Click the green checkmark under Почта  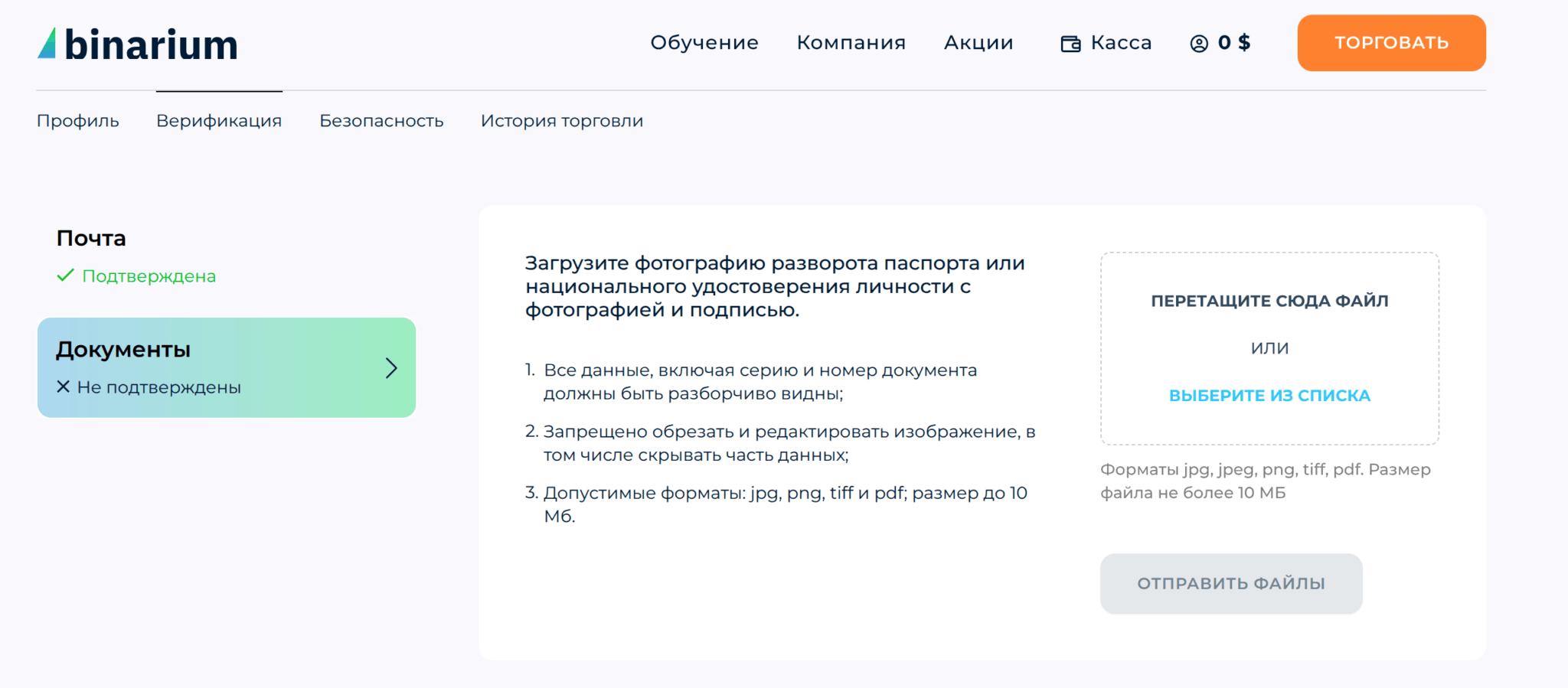(x=65, y=276)
